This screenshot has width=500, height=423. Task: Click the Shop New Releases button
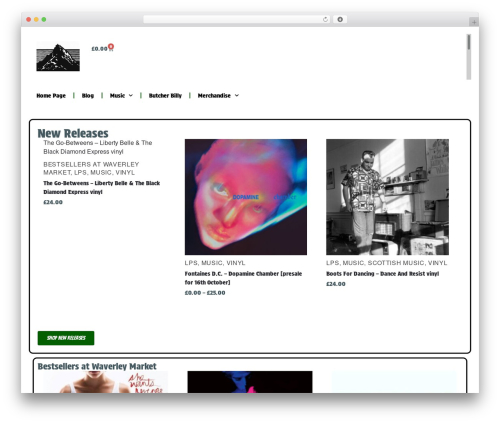66,338
